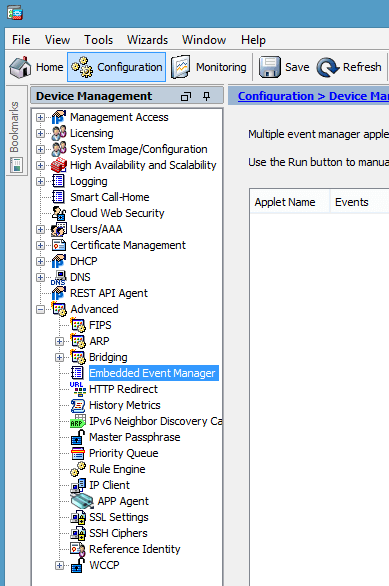
Task: Click the History Metrics icon
Action: pyautogui.click(x=78, y=405)
